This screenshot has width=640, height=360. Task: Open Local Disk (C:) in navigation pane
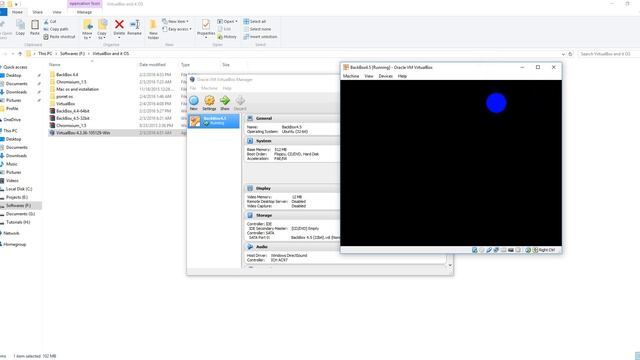tap(19, 189)
